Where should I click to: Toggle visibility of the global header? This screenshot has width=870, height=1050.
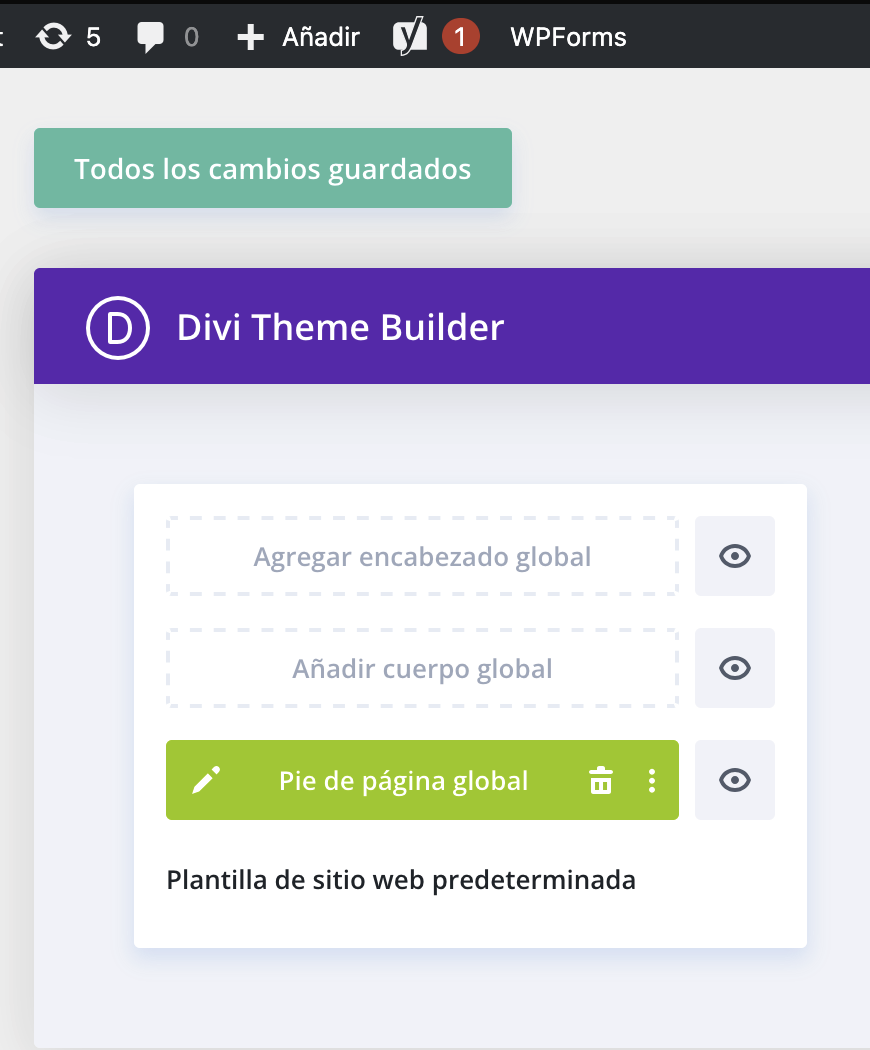[x=735, y=556]
